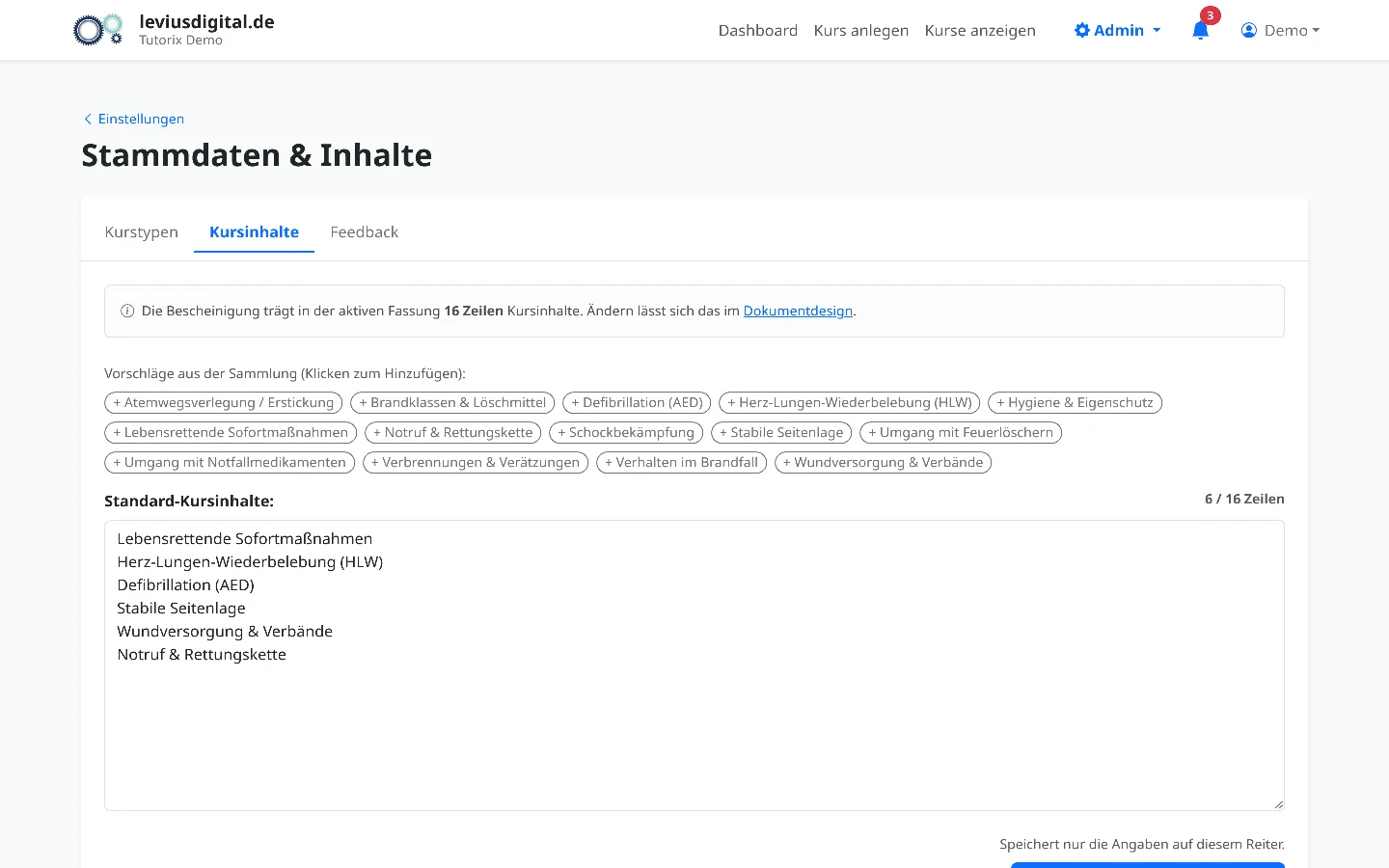1389x868 pixels.
Task: Add the Defibrillation (AED) suggestion chip
Action: coord(637,402)
